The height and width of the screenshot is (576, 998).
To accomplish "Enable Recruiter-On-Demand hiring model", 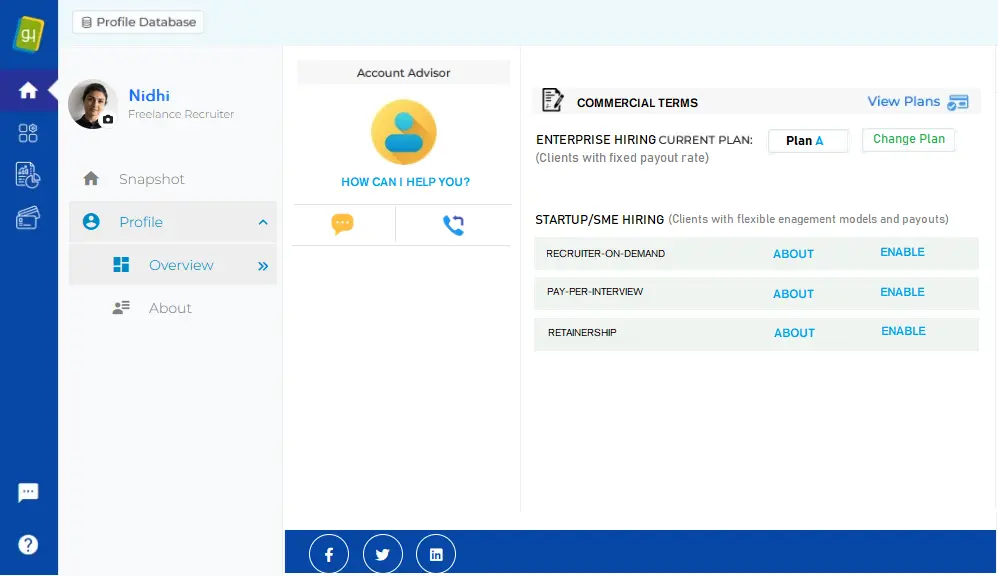I will click(x=902, y=252).
